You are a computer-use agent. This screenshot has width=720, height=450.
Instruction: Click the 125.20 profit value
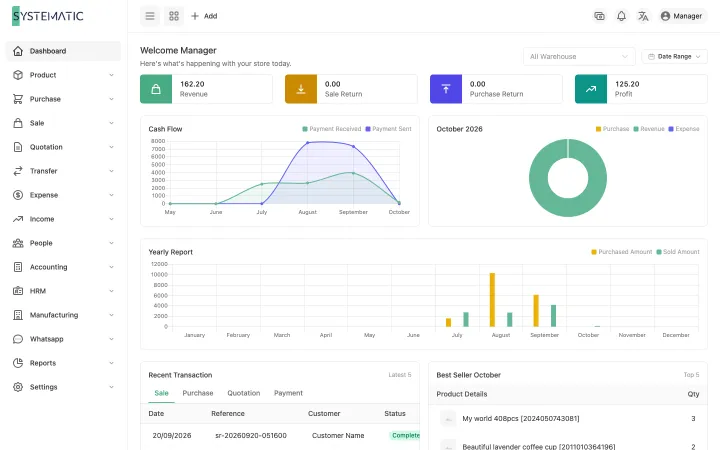[627, 84]
